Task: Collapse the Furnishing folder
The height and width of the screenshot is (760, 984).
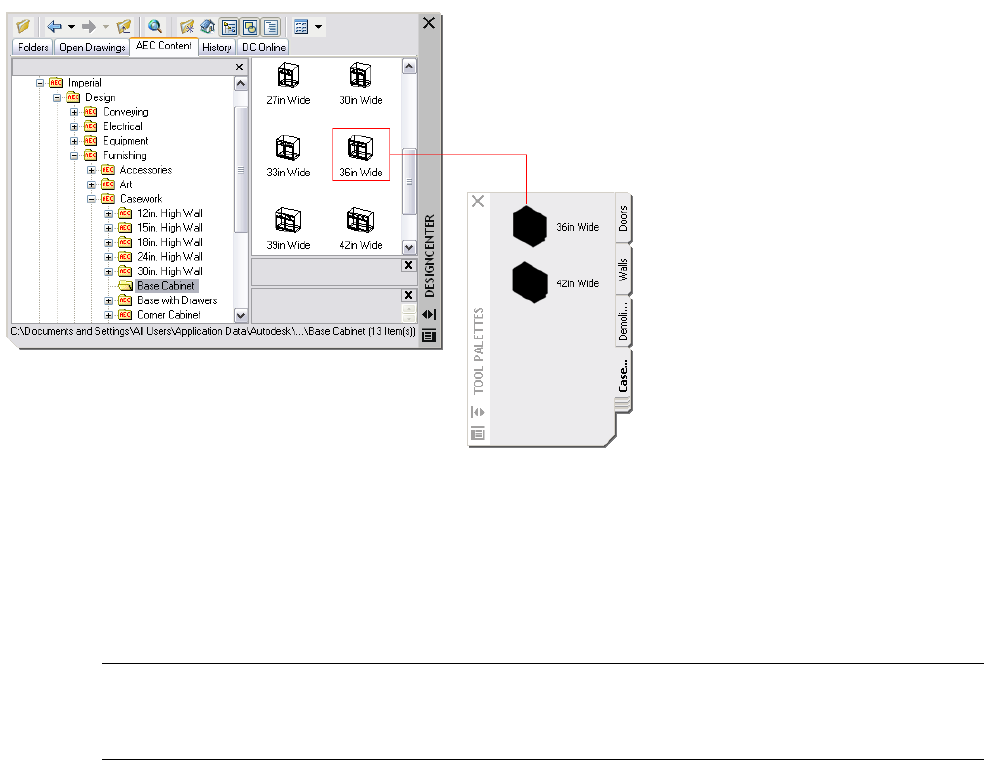Action: 74,155
